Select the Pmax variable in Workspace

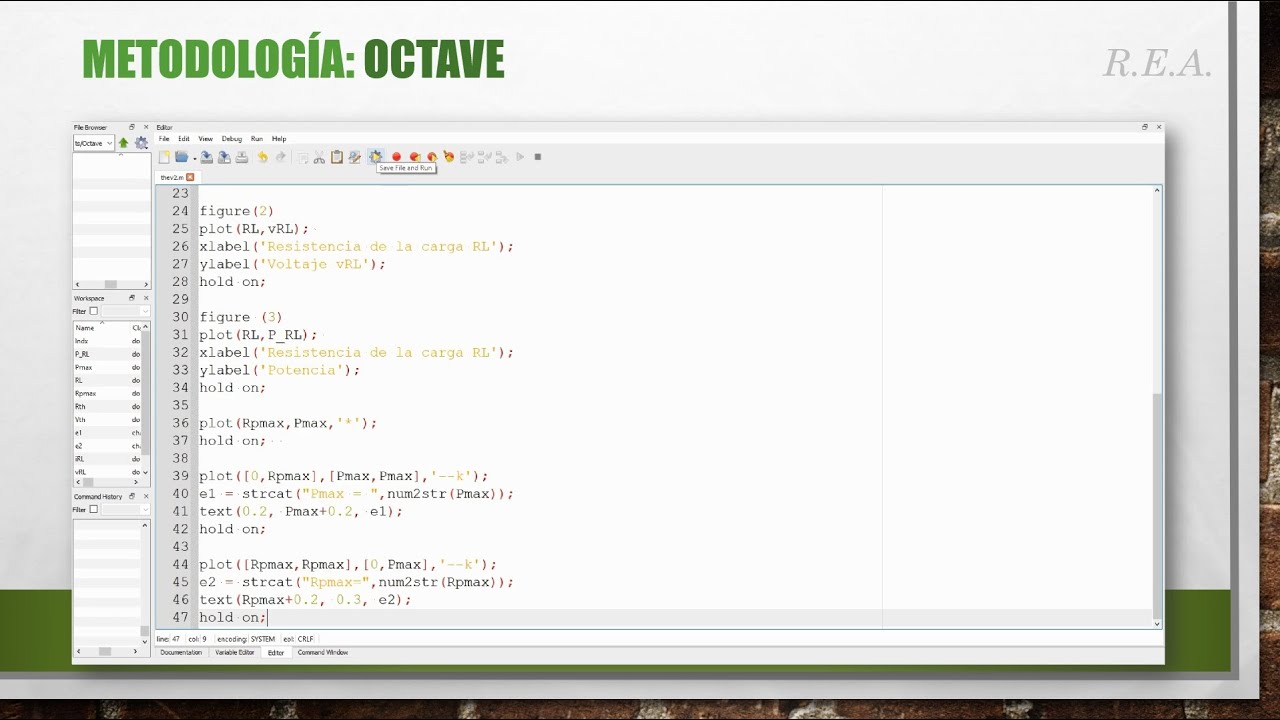click(84, 367)
